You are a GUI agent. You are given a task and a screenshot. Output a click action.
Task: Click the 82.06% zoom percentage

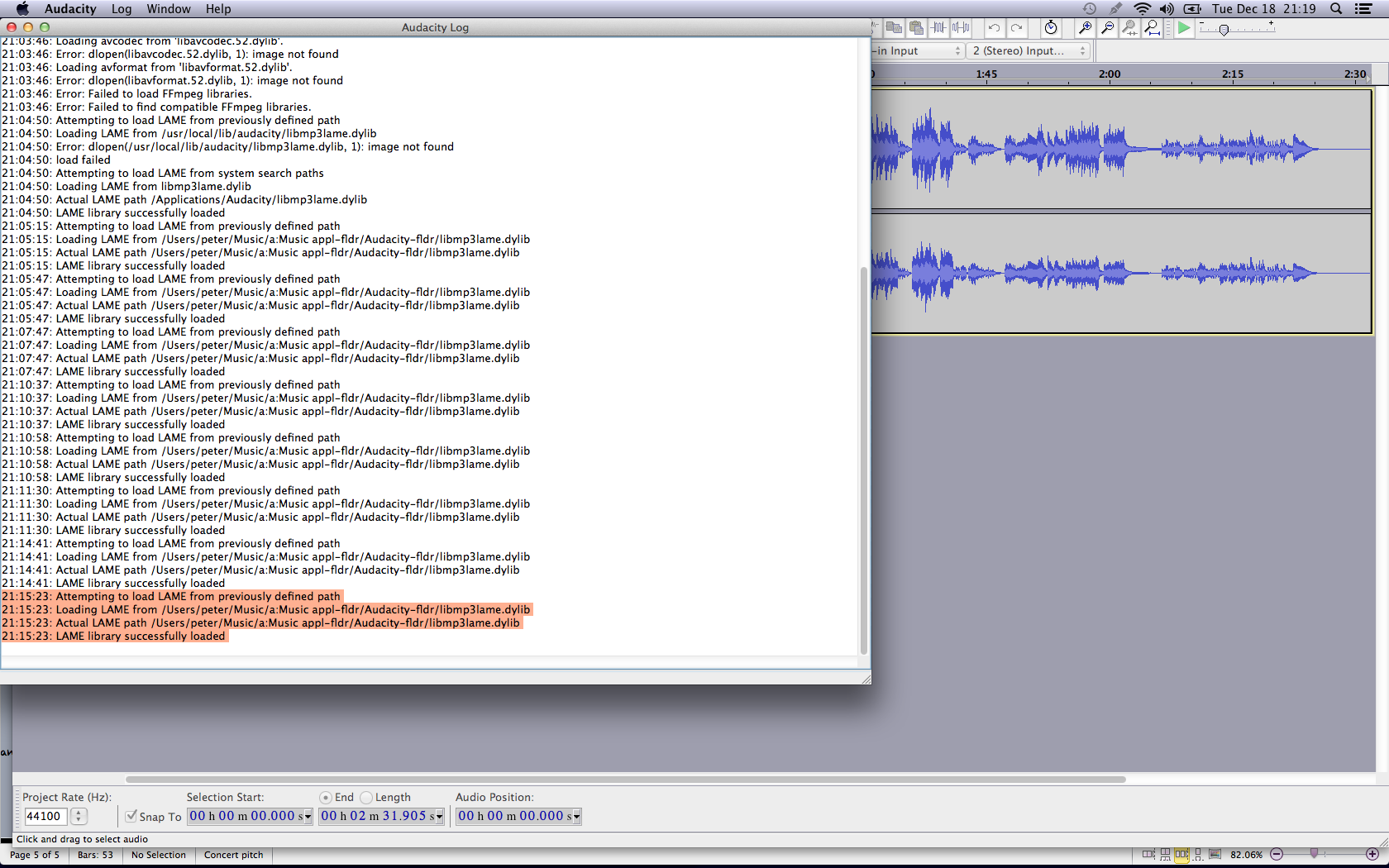tap(1246, 855)
